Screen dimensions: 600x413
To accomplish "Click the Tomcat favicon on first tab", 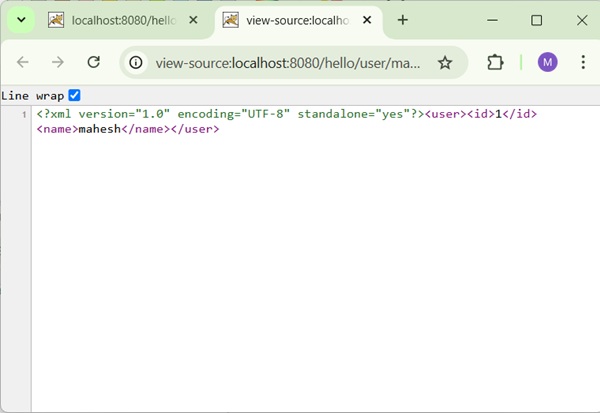I will (x=56, y=20).
